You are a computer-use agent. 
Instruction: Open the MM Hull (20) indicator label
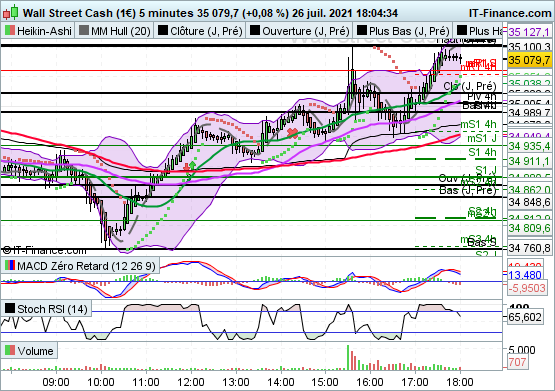(x=121, y=31)
